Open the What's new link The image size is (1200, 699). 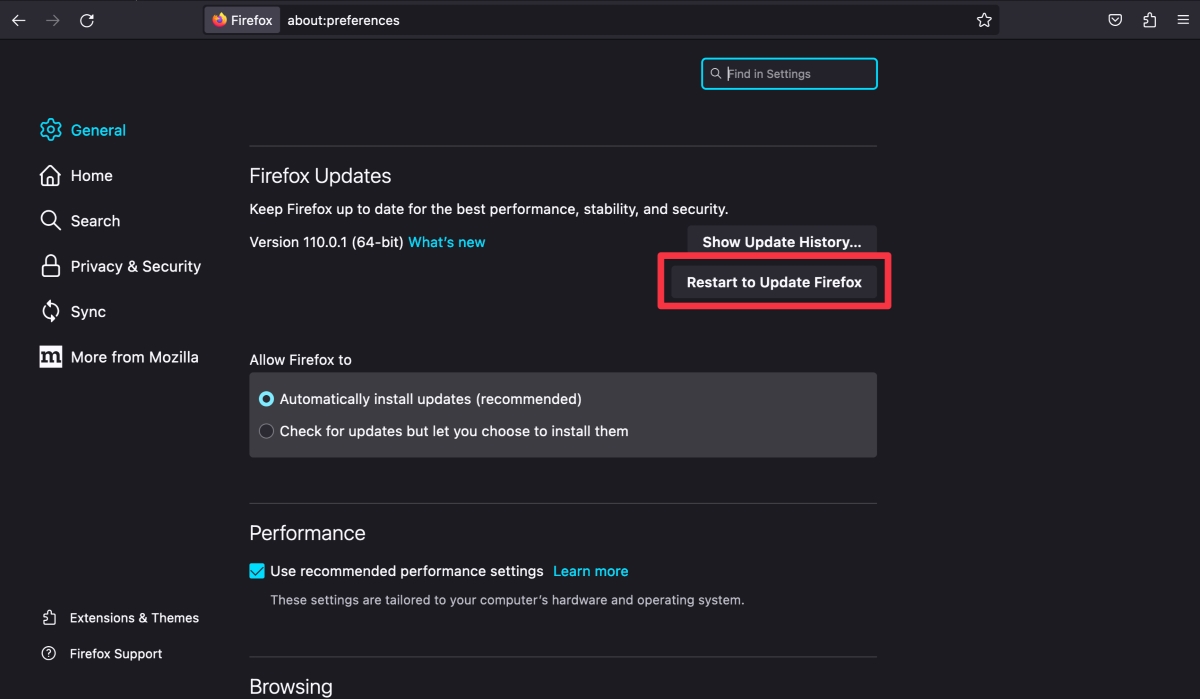click(x=446, y=241)
